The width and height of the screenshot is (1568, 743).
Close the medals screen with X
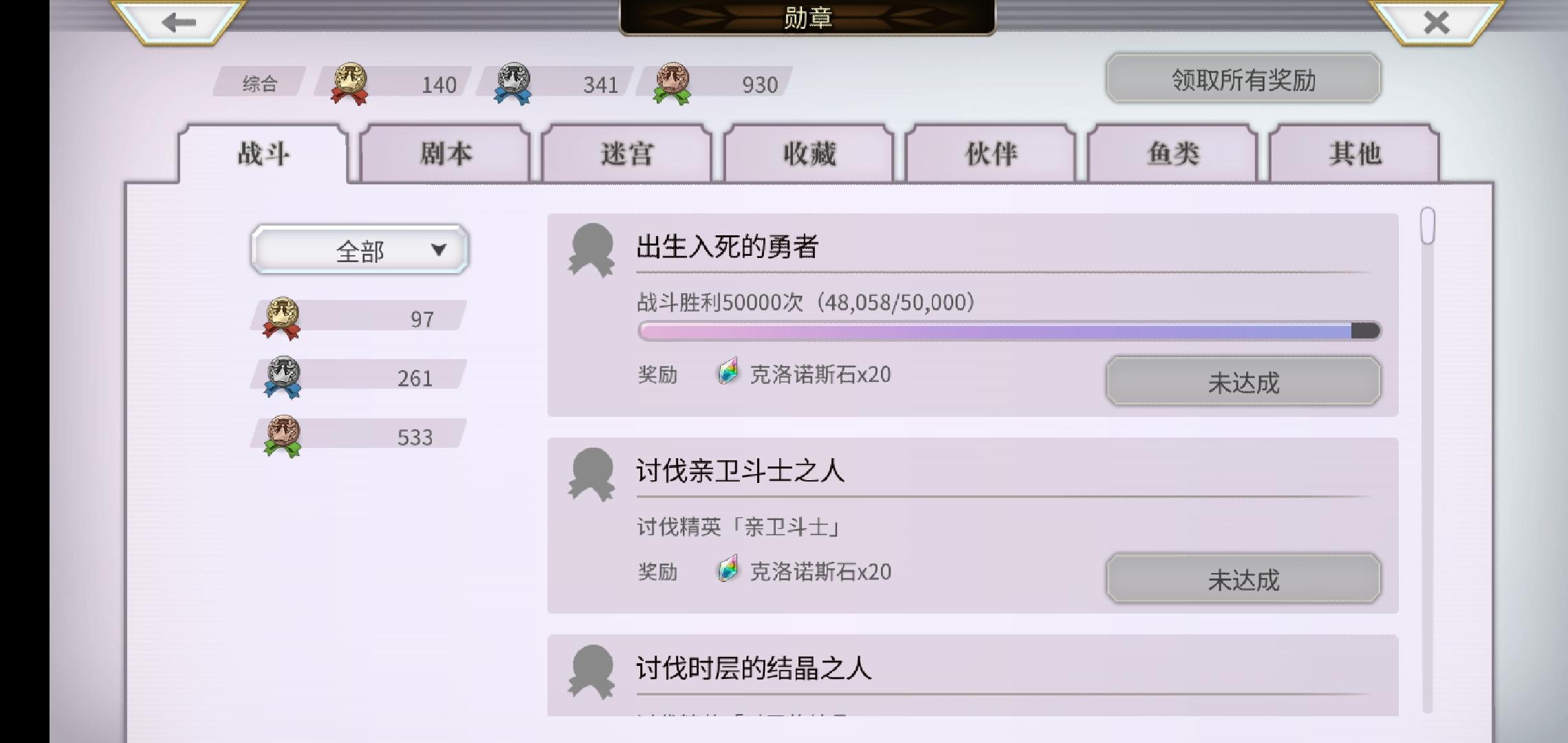[1436, 22]
